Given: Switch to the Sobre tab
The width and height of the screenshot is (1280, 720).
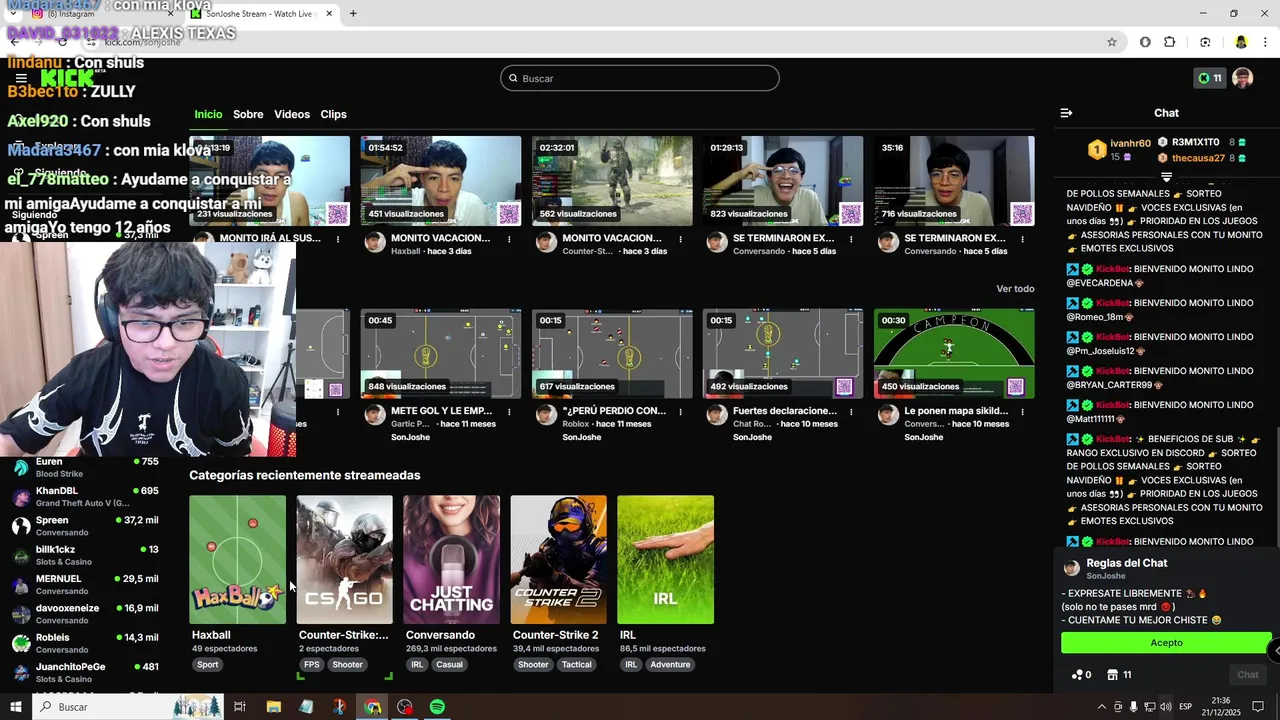Looking at the screenshot, I should point(248,114).
